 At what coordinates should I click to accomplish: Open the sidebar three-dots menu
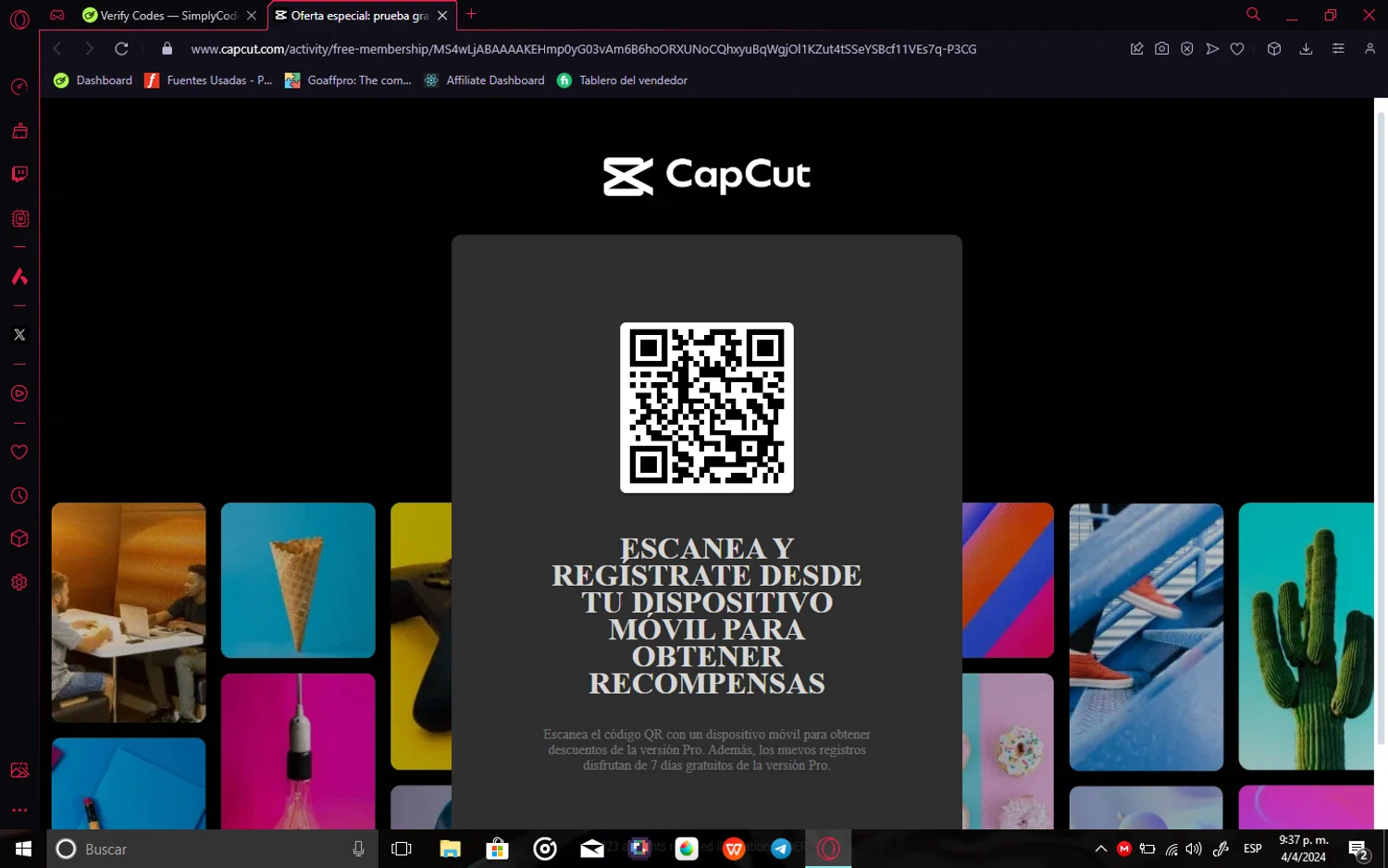19,811
